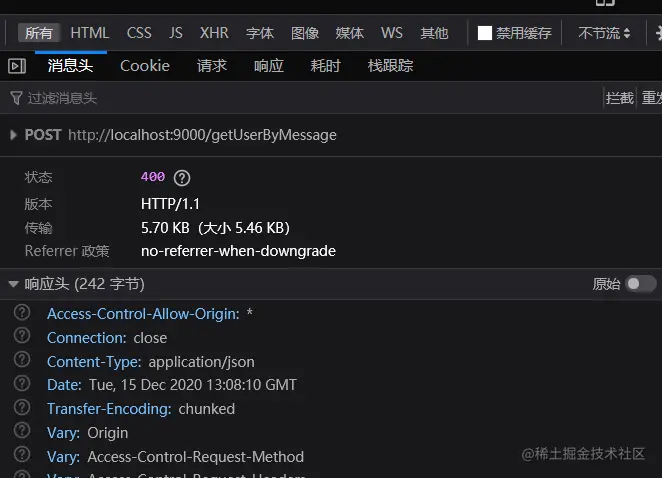The height and width of the screenshot is (478, 662).
Task: Click the status code 400 value
Action: (x=153, y=177)
